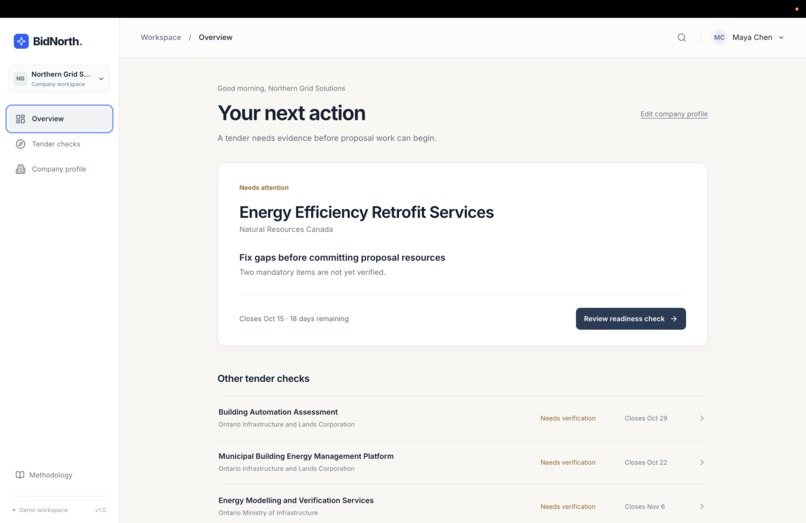Image resolution: width=806 pixels, height=523 pixels.
Task: Click the NG workspace avatar badge
Action: (x=20, y=79)
